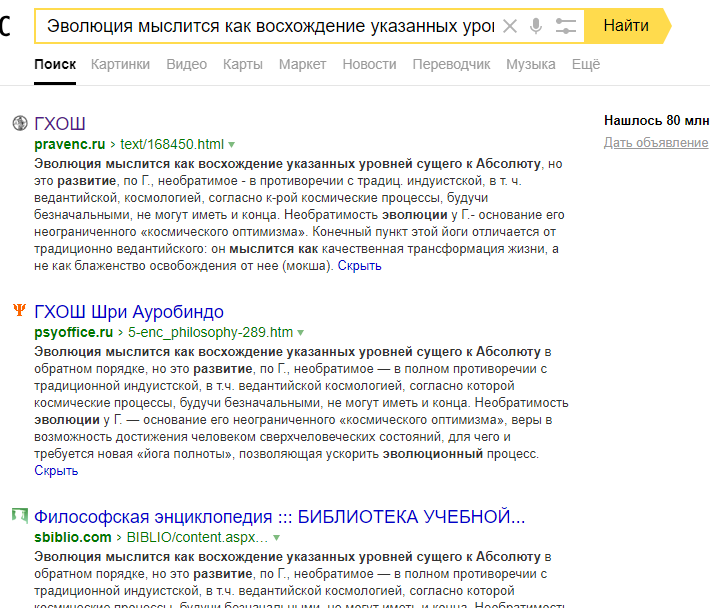The height and width of the screenshot is (608, 710).
Task: Open the BIBLIO/content.aspx path link
Action: tap(197, 537)
